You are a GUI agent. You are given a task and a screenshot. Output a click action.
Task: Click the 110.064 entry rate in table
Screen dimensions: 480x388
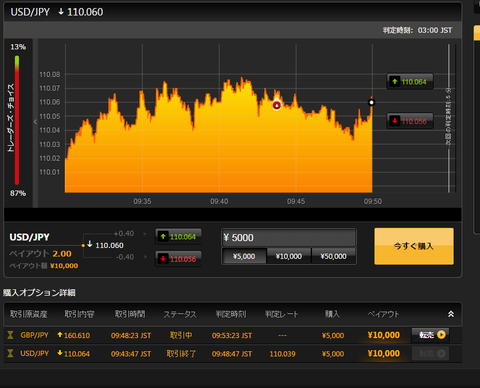(x=77, y=354)
